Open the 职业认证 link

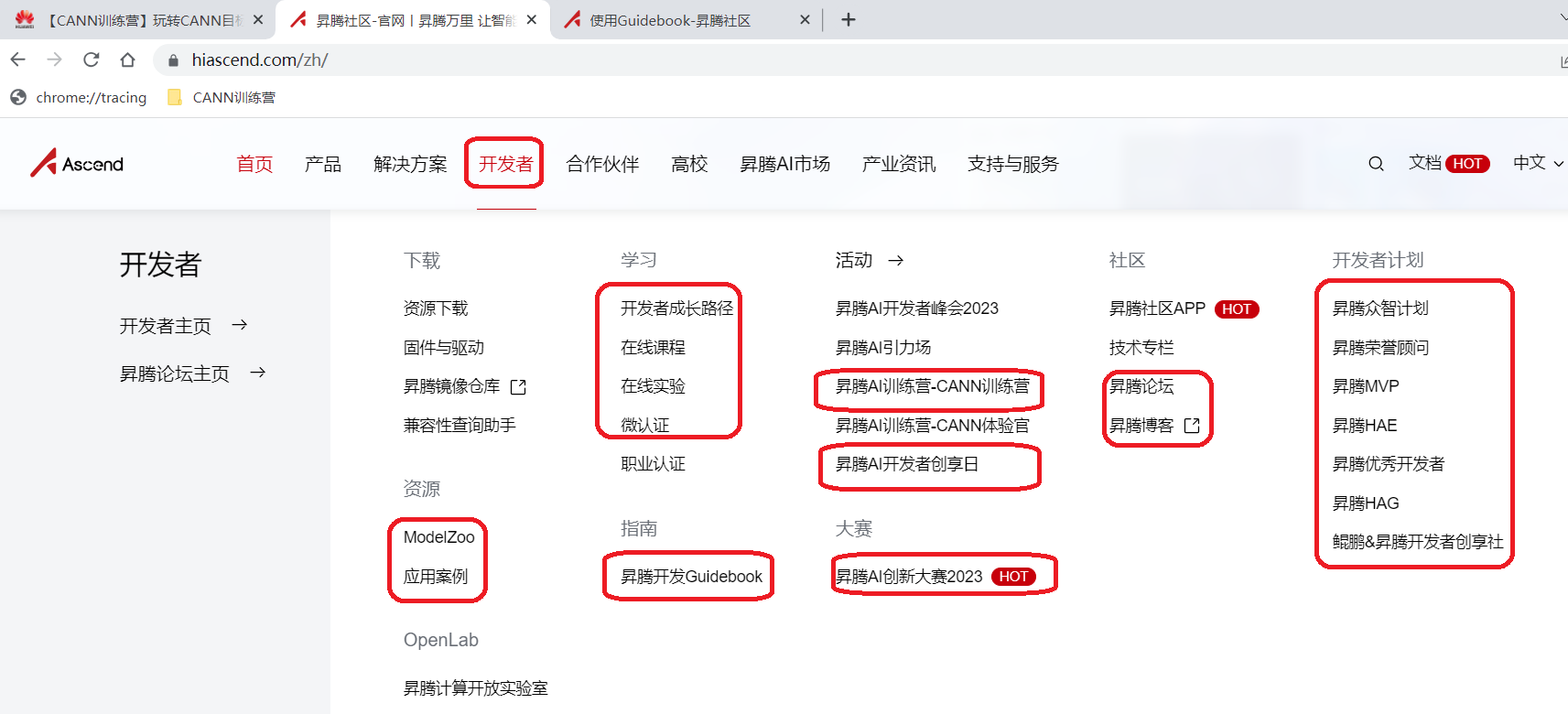(x=653, y=464)
